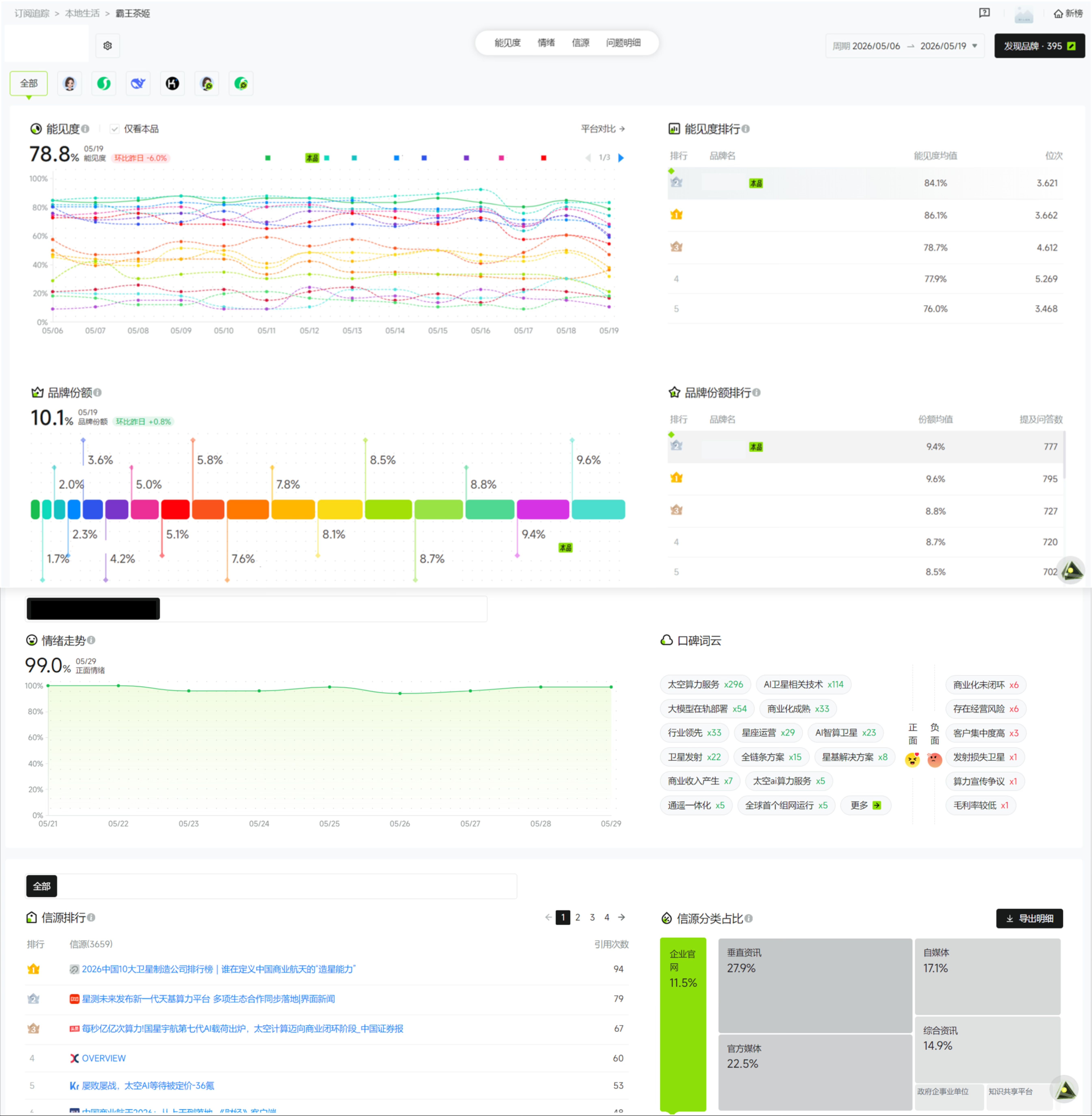The height and width of the screenshot is (1116, 1092).
Task: Show info tooltip for 能见度
Action: pyautogui.click(x=85, y=129)
